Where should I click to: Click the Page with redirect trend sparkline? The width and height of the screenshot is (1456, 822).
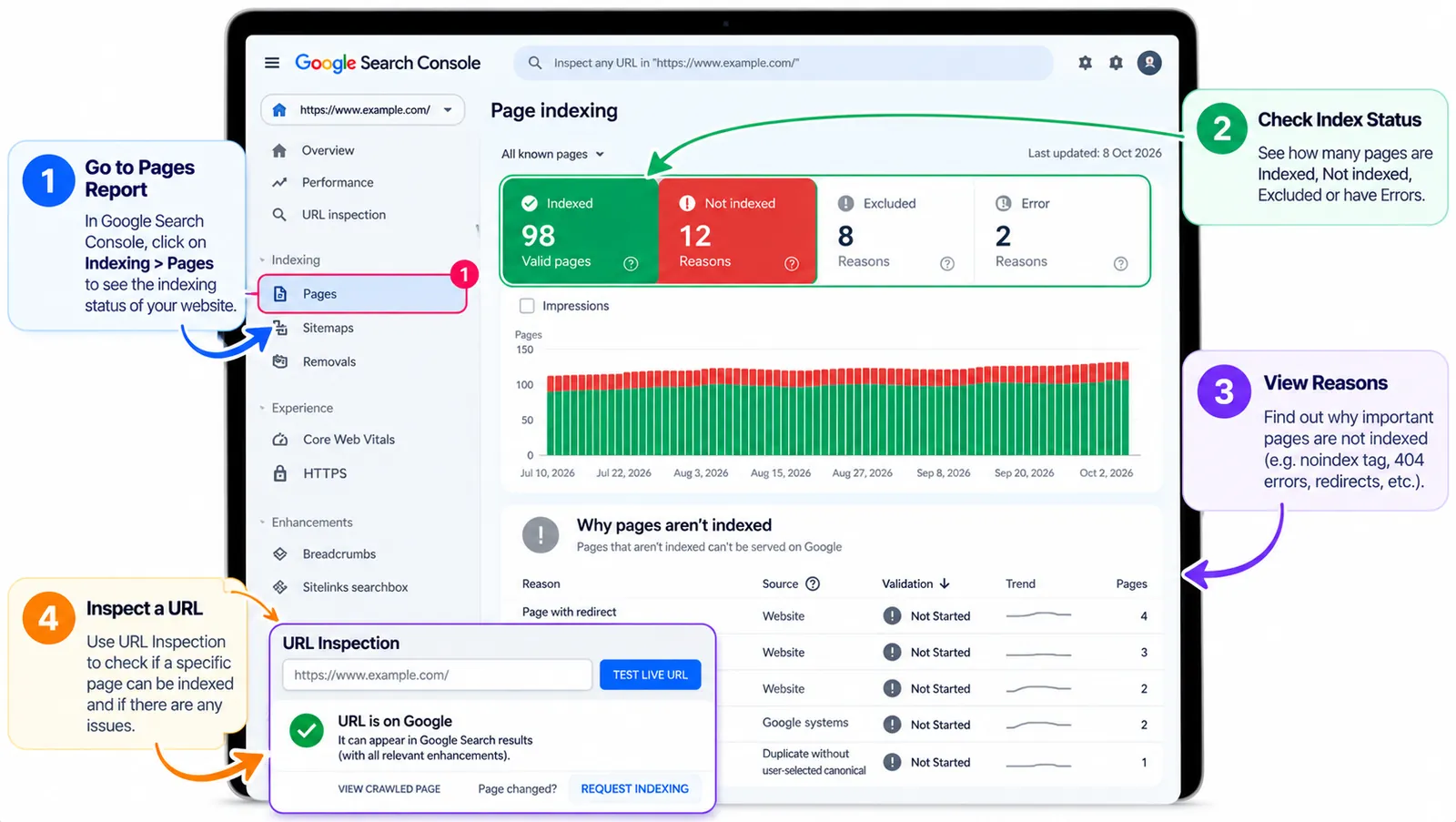(1038, 615)
